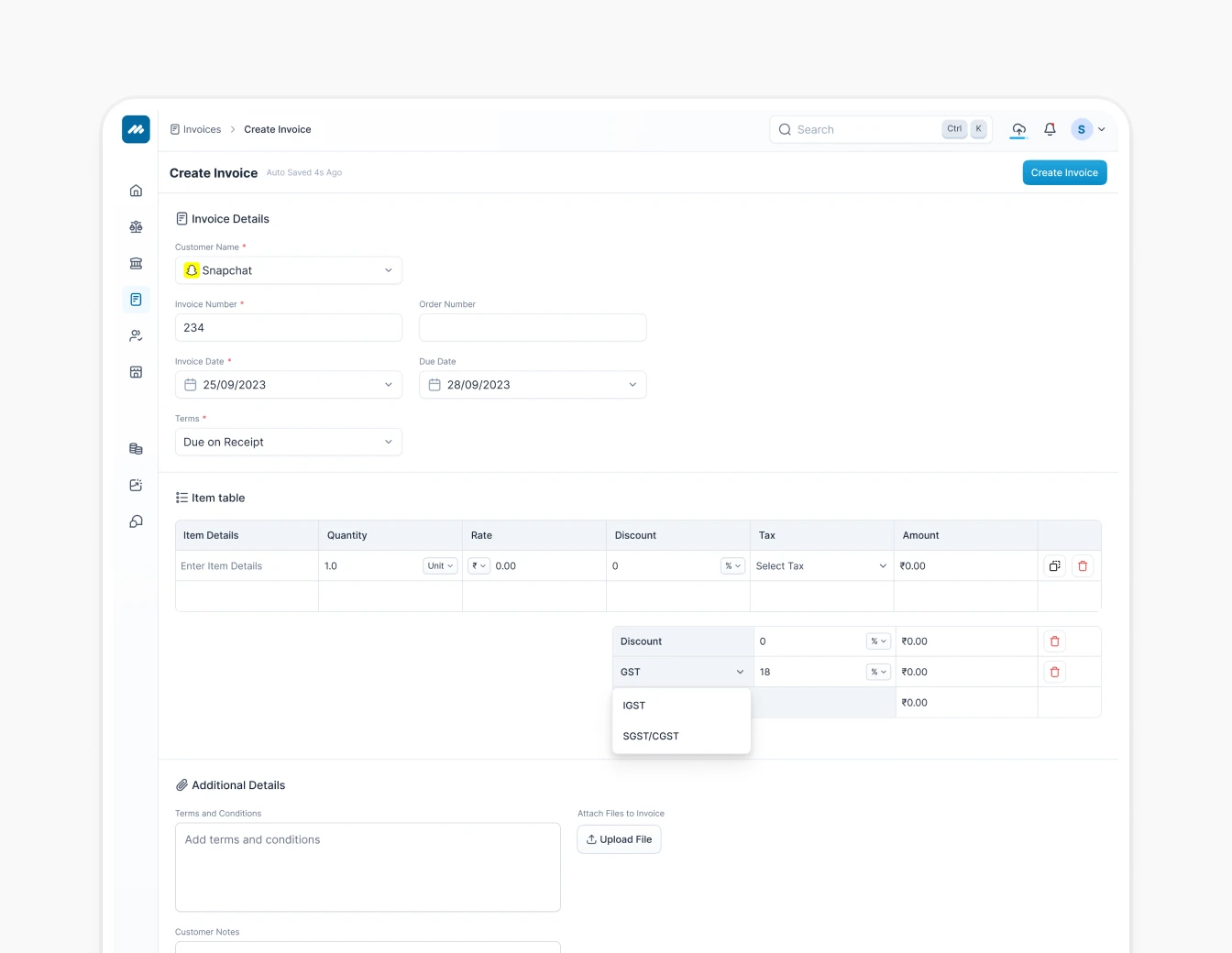
Task: Open the Select Tax dropdown
Action: [x=820, y=566]
